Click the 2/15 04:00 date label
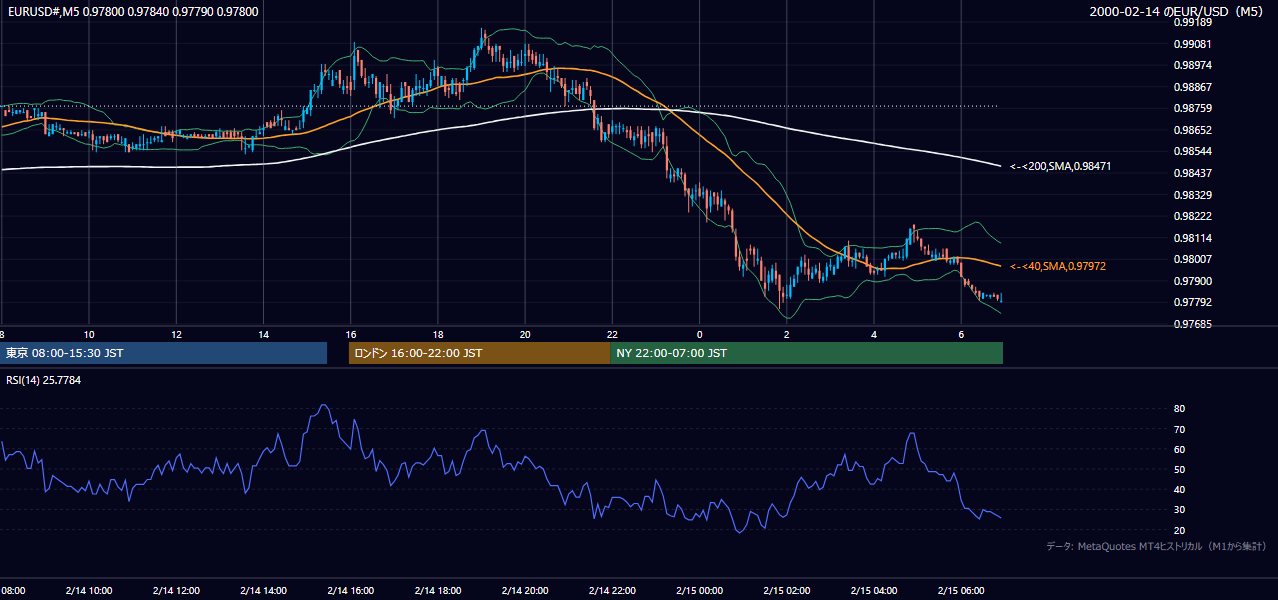This screenshot has height=600, width=1278. pyautogui.click(x=873, y=591)
